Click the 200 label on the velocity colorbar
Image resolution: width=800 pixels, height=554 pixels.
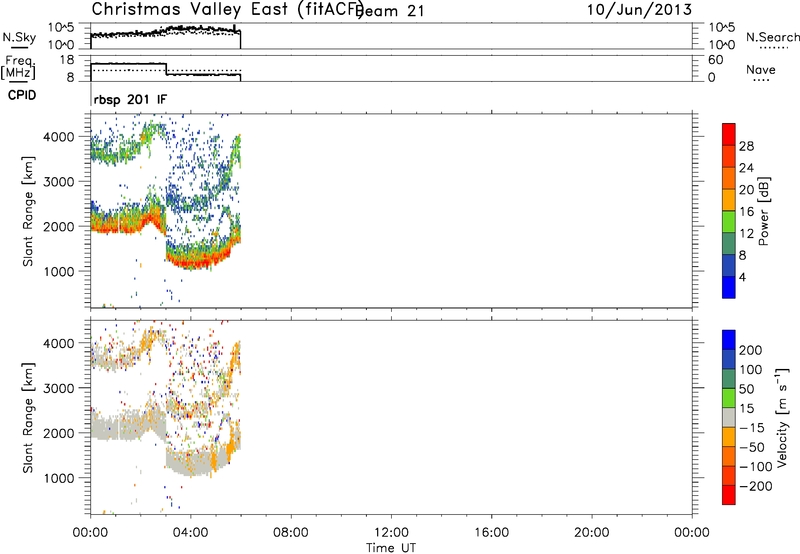tap(751, 350)
